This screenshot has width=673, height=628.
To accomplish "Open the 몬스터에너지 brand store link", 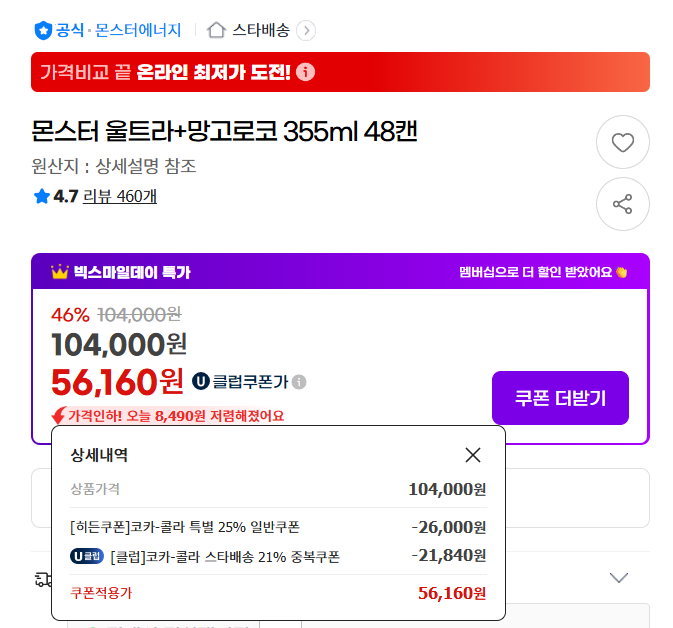I will pyautogui.click(x=138, y=31).
